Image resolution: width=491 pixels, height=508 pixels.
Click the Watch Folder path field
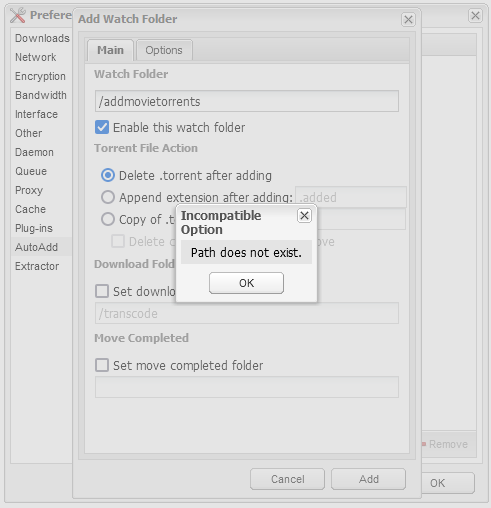tap(247, 101)
